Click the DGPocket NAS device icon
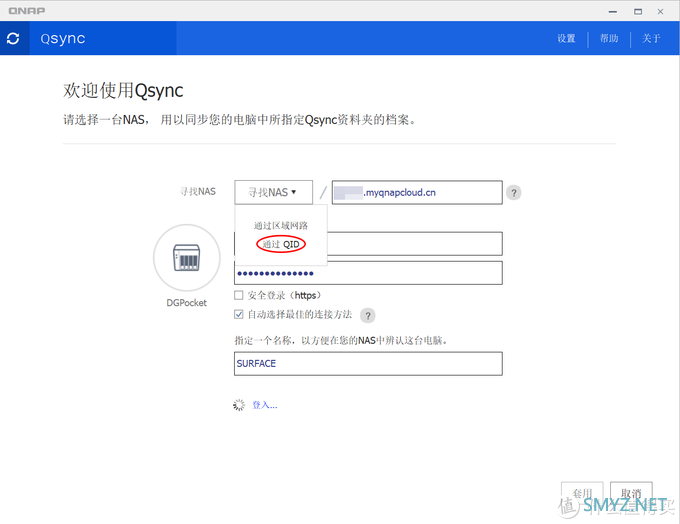Viewport: 680px width, 524px height. tap(186, 258)
